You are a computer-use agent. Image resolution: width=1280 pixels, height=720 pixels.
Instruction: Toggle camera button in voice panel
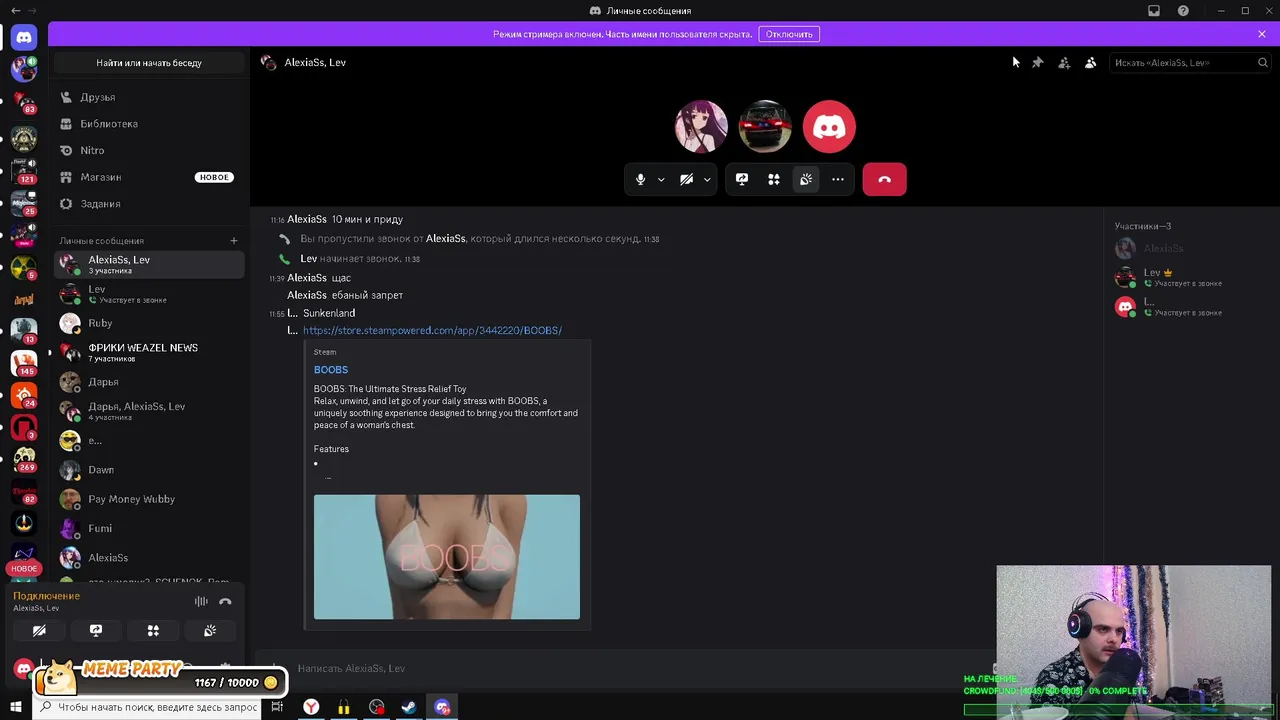39,631
